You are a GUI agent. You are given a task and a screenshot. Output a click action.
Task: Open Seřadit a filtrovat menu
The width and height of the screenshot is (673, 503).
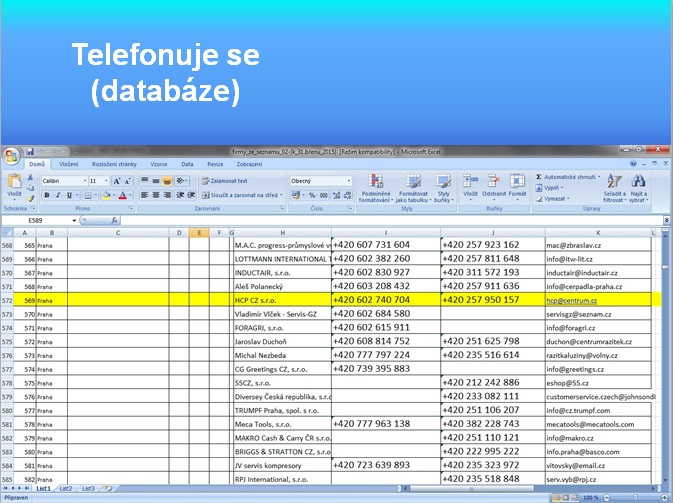[x=614, y=188]
